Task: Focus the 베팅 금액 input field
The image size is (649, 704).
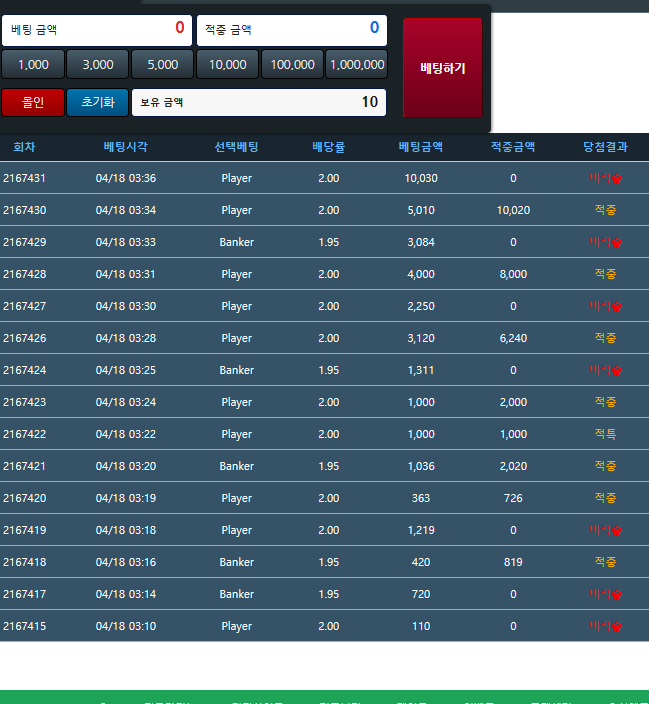Action: pos(96,29)
